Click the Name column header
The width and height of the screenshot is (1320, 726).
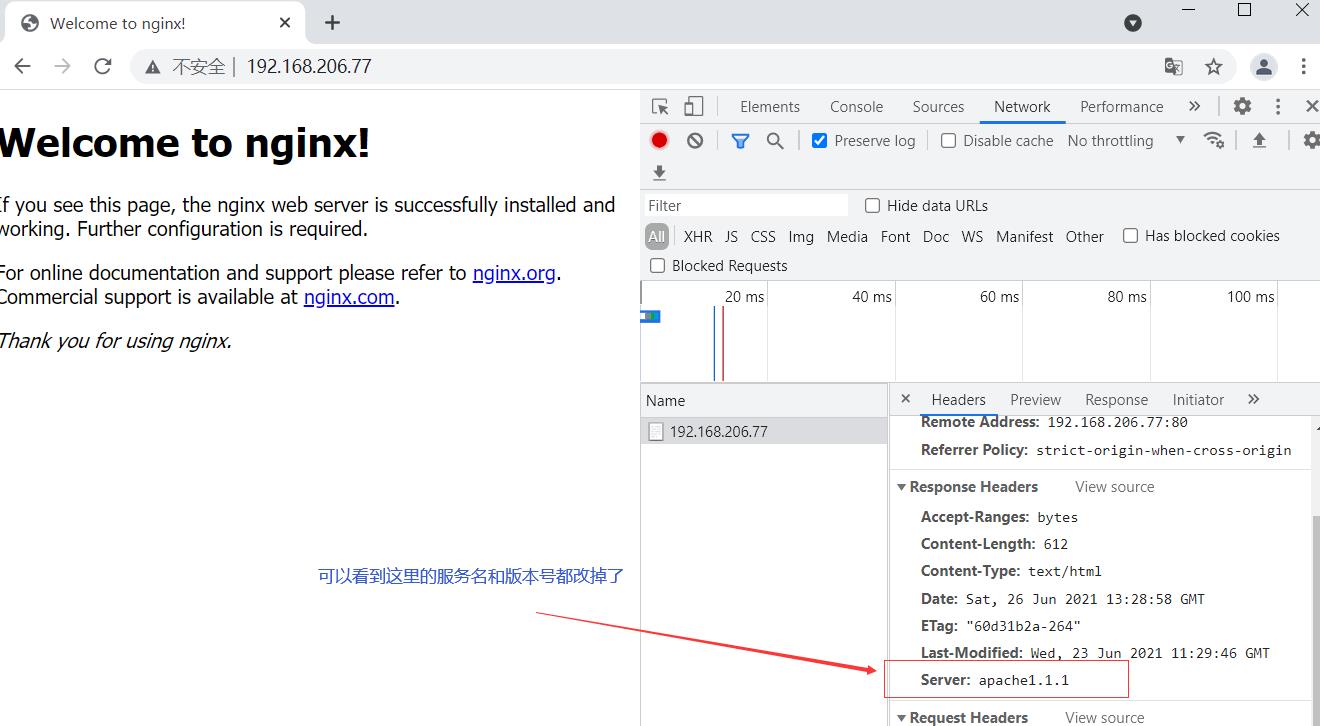click(x=764, y=400)
